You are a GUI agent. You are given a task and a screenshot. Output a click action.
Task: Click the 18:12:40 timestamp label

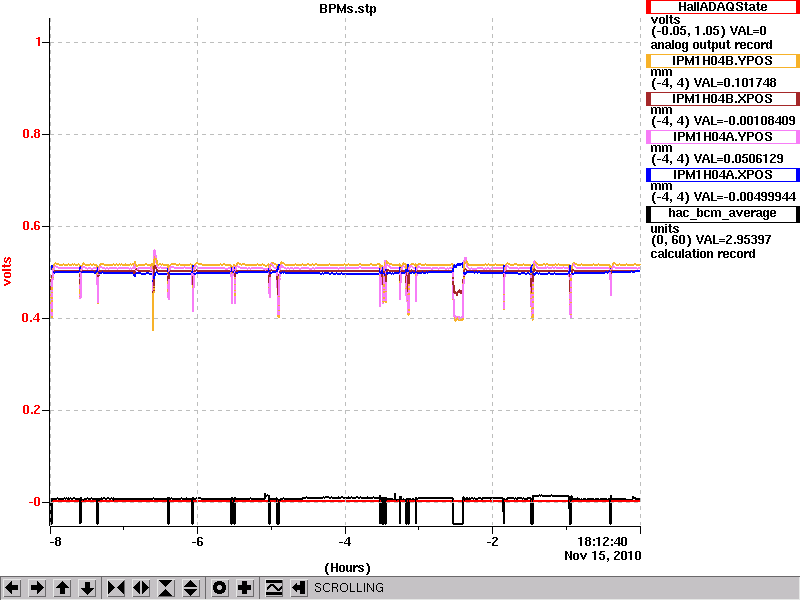pyautogui.click(x=602, y=542)
